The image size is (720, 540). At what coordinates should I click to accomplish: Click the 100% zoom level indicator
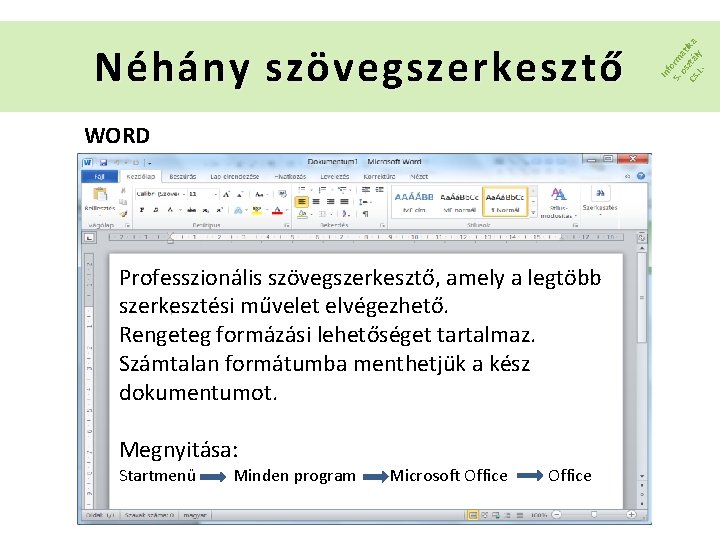pos(538,515)
